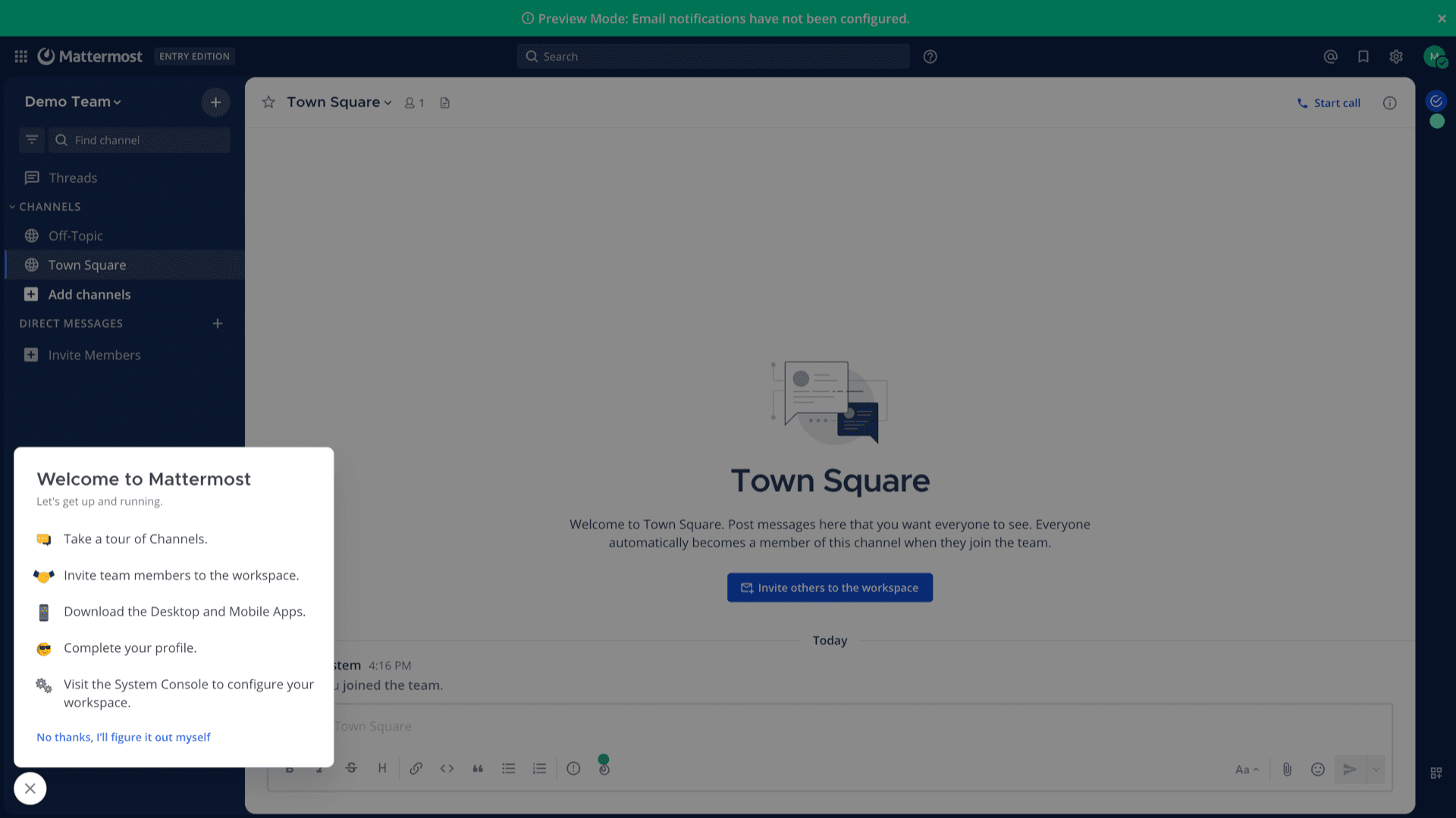Apply heading formatting
Image resolution: width=1456 pixels, height=818 pixels.
point(382,768)
